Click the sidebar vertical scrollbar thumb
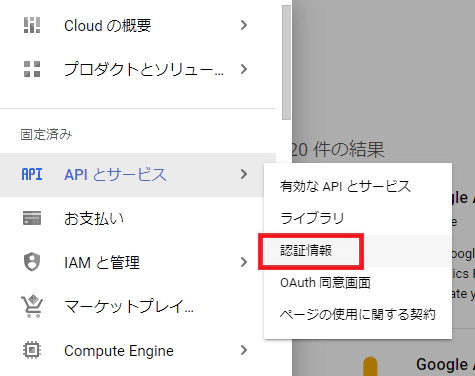 pos(286,62)
